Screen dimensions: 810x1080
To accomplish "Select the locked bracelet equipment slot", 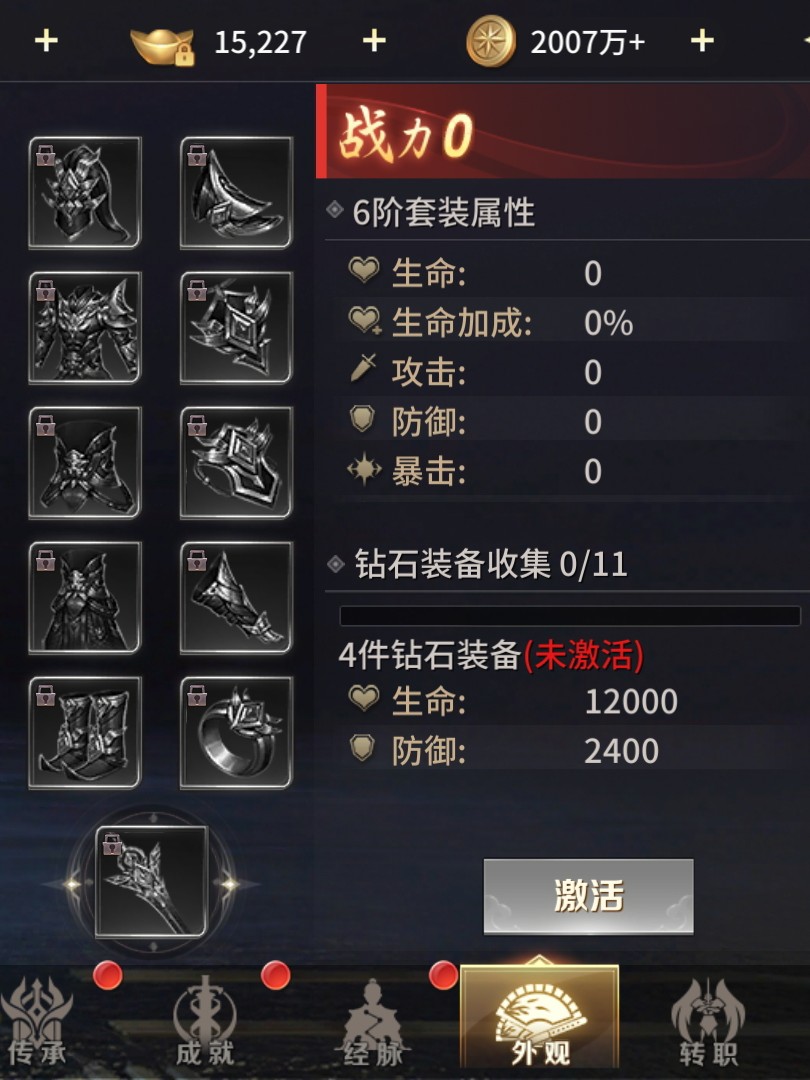I will point(236,462).
